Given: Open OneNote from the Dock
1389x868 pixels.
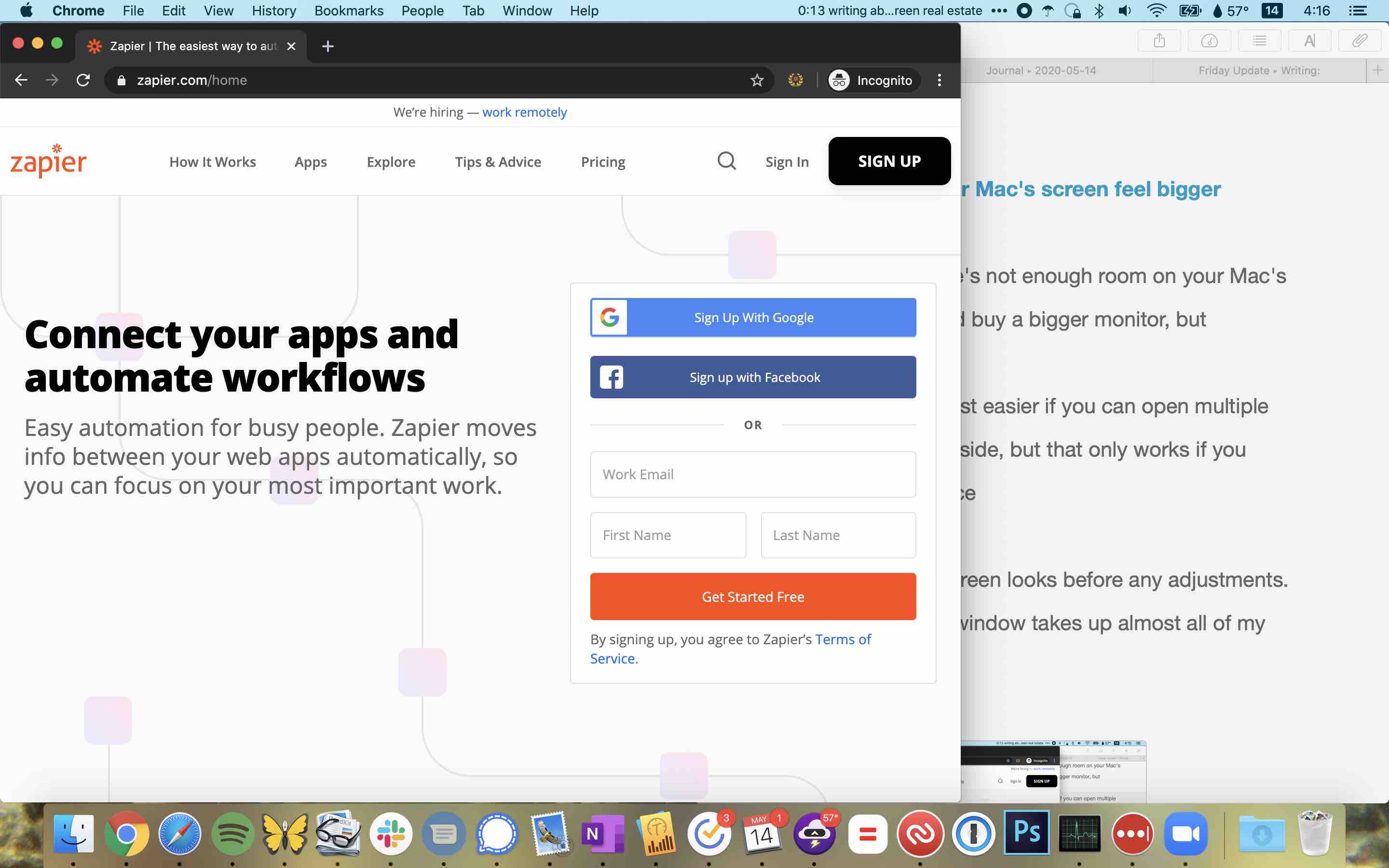Looking at the screenshot, I should click(x=603, y=833).
